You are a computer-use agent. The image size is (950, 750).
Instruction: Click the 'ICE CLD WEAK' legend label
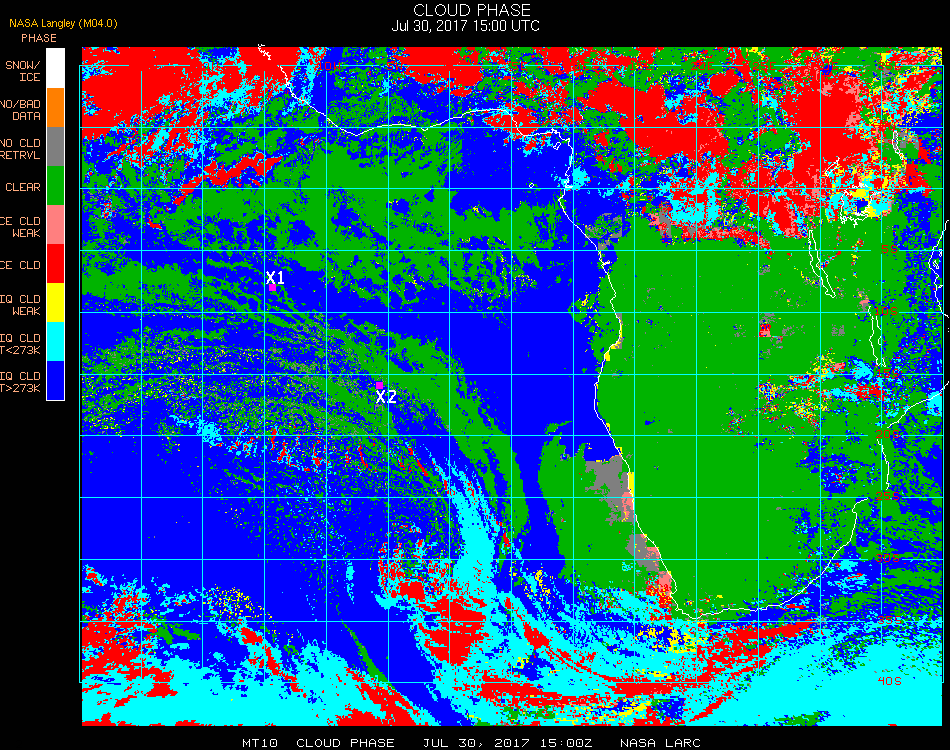tap(21, 227)
